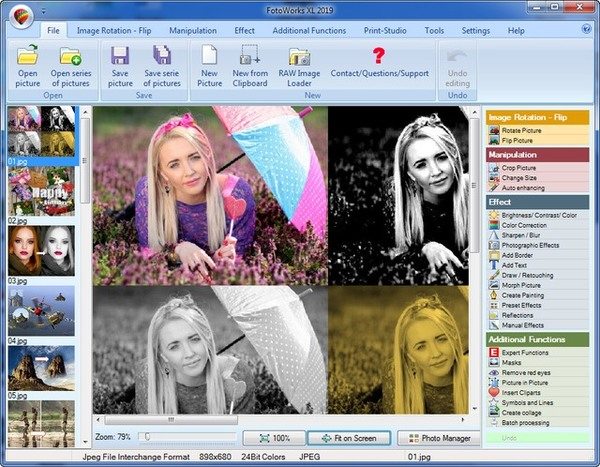Select Rotate Picture in the side panel

524,130
